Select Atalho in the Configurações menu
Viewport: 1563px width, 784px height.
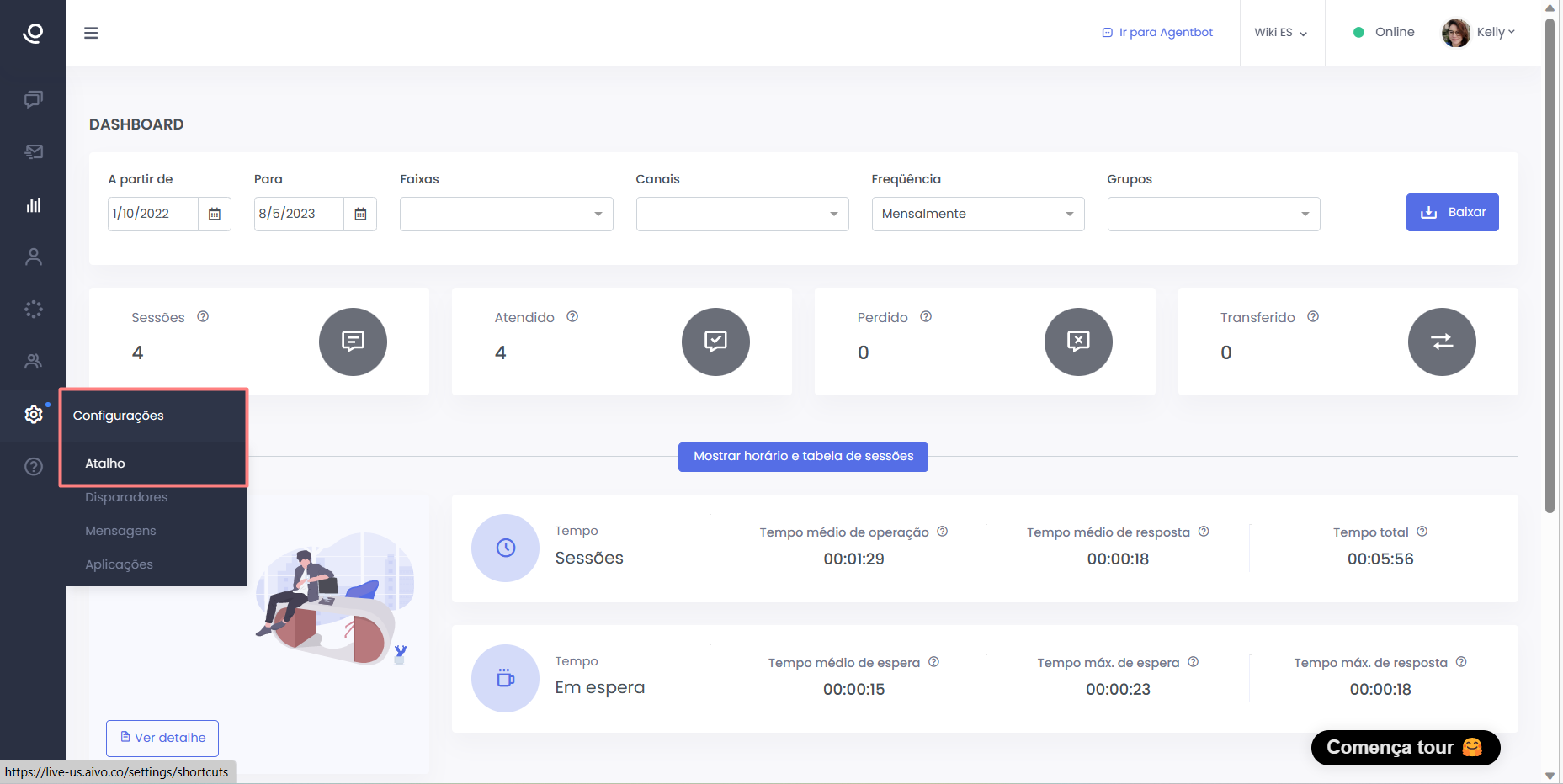tap(105, 464)
